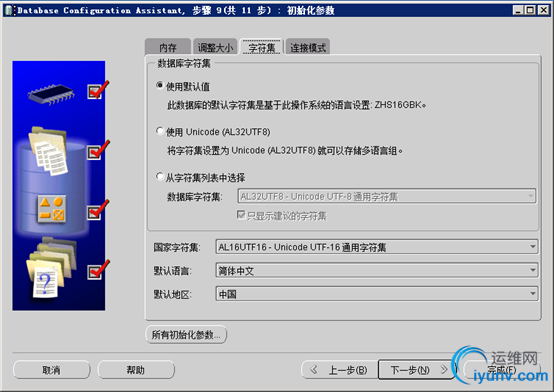Open 帮助 help button

tap(136, 370)
